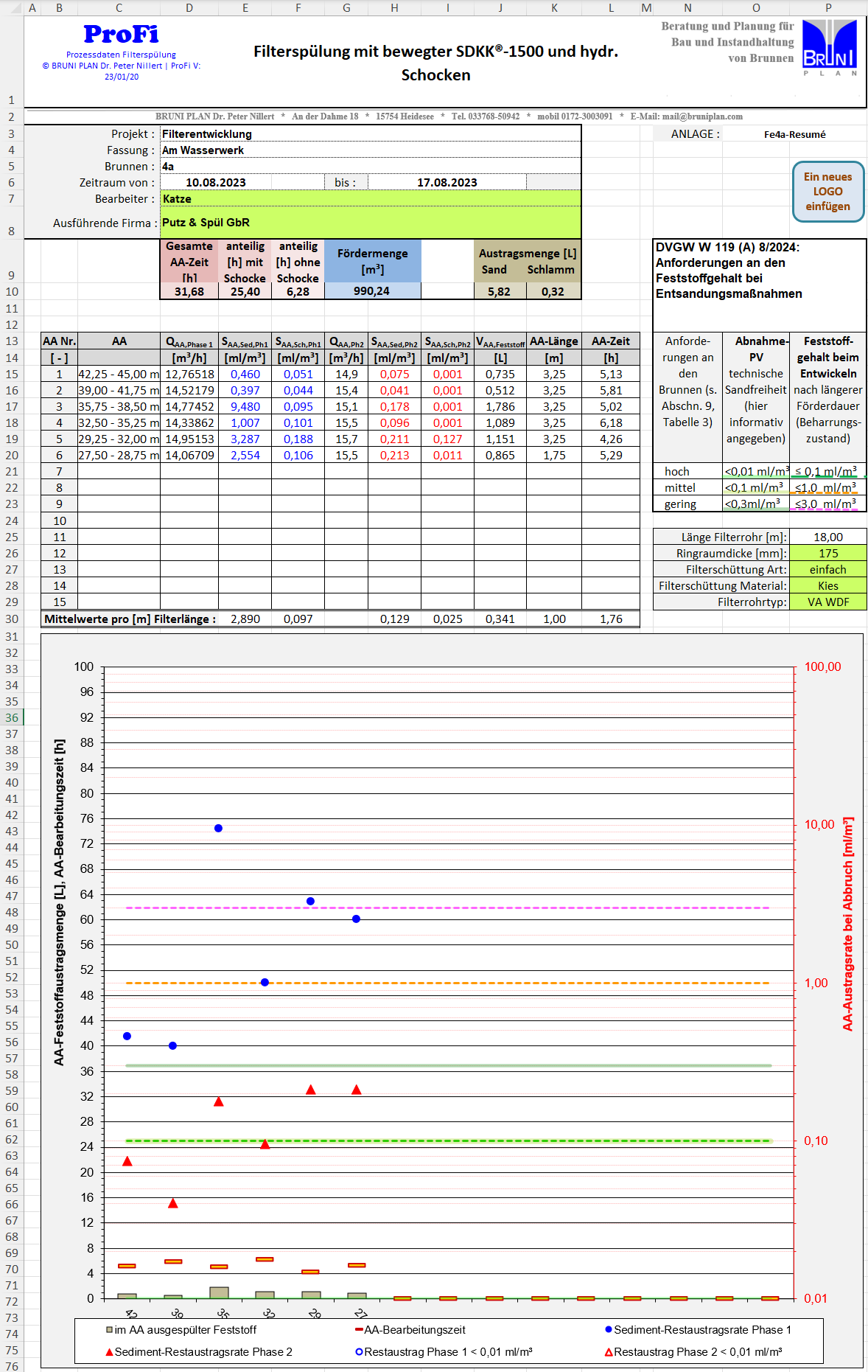Click the blue sediment value 9,480
Image resolution: width=868 pixels, height=1372 pixels.
click(245, 407)
